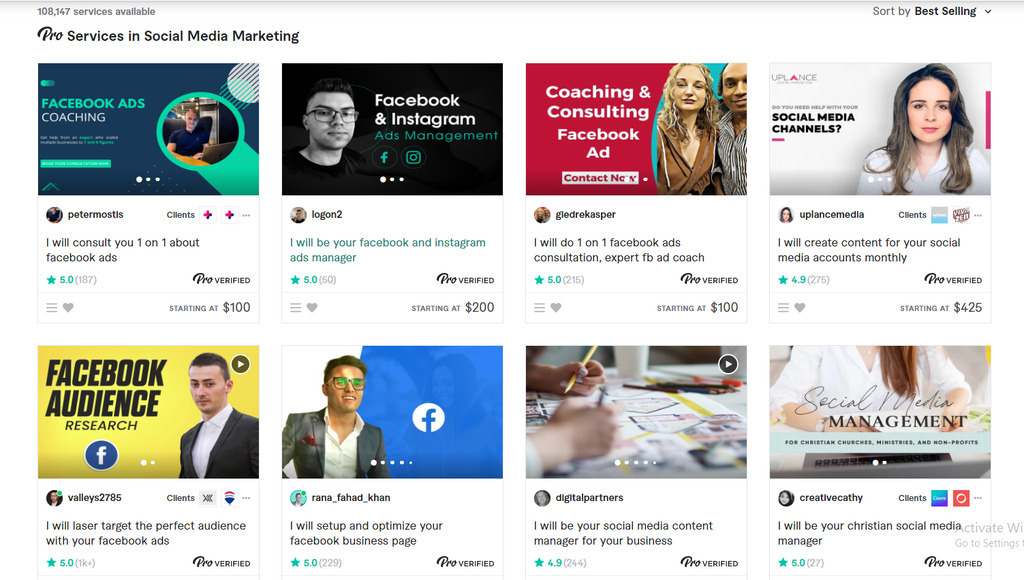
Task: Go to second slide dot on logon2 thumbnail
Action: 392,180
